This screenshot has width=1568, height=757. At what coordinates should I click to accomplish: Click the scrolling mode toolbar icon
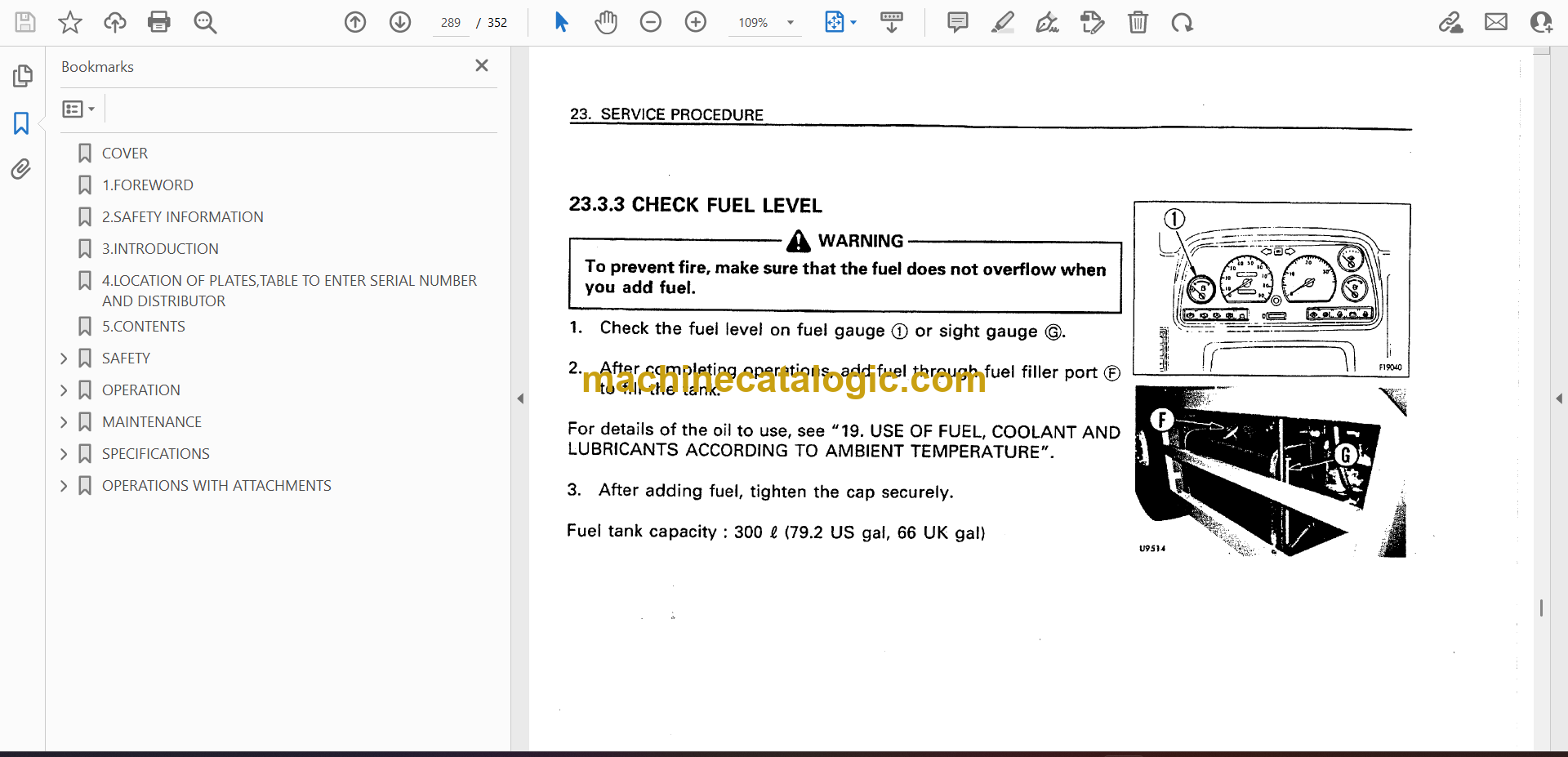pos(892,22)
